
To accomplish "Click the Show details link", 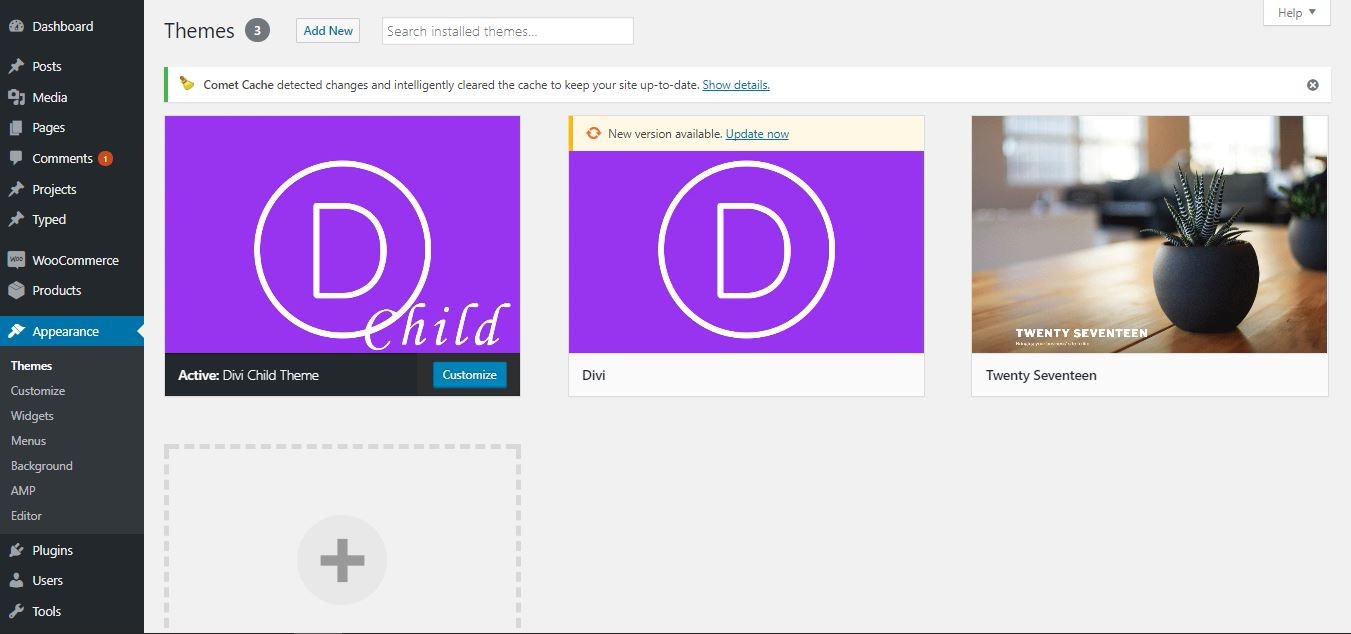I will click(x=736, y=85).
